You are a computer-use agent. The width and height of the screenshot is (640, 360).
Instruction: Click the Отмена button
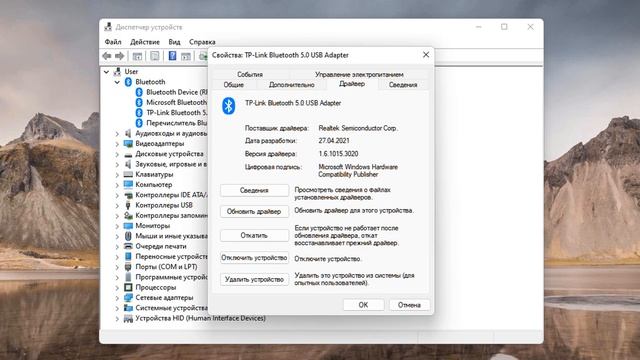409,305
